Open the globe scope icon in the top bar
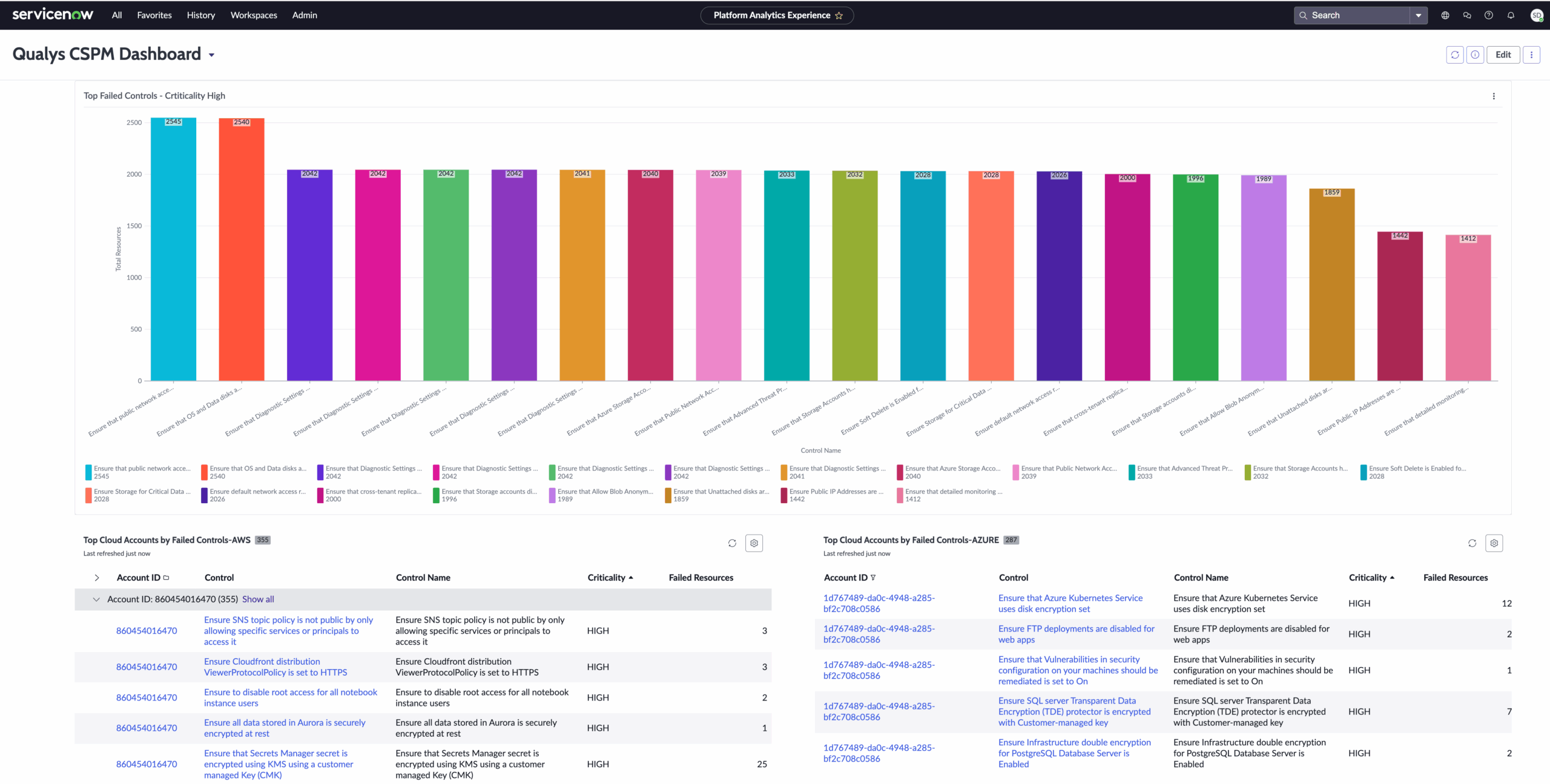 [1445, 15]
